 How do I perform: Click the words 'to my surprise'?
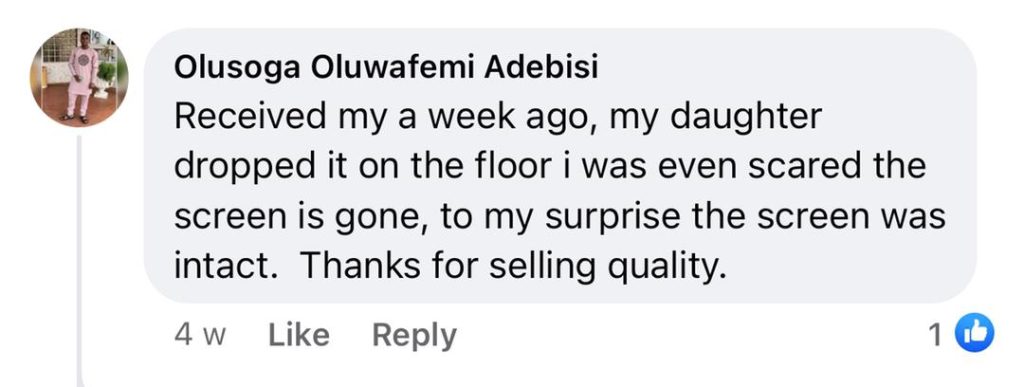click(x=561, y=217)
